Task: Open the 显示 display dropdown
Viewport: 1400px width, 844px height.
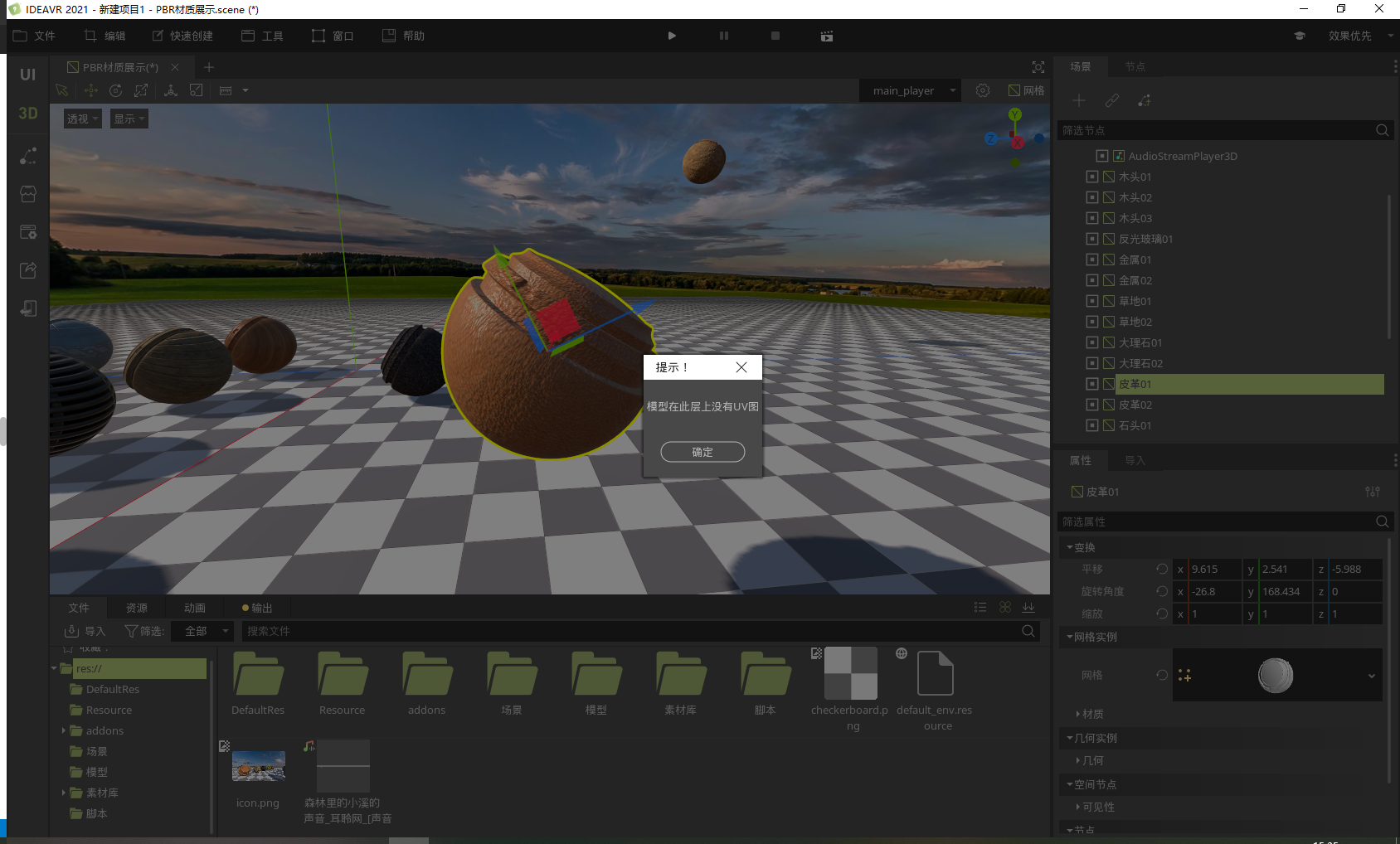Action: 129,119
